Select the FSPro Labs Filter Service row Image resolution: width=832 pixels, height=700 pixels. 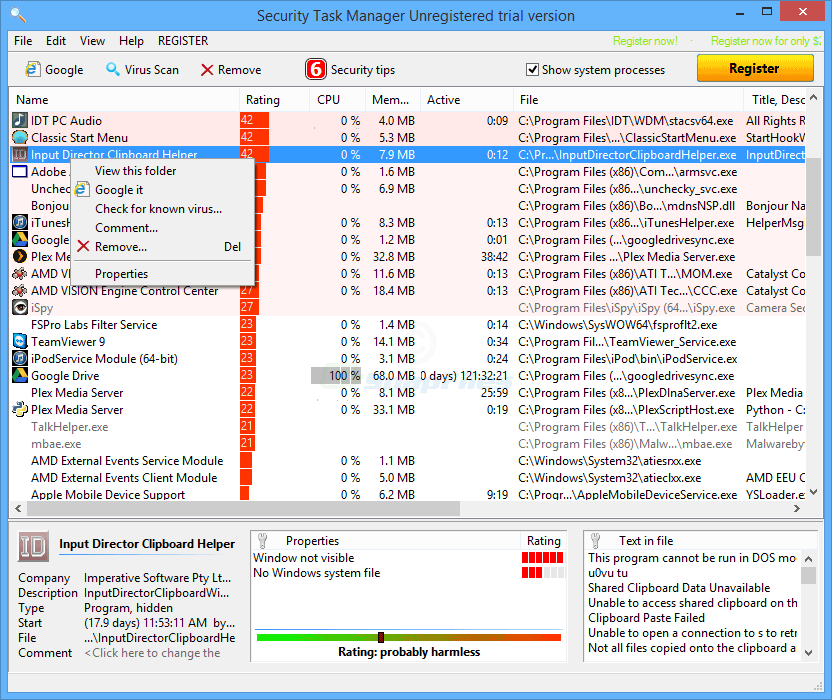408,324
